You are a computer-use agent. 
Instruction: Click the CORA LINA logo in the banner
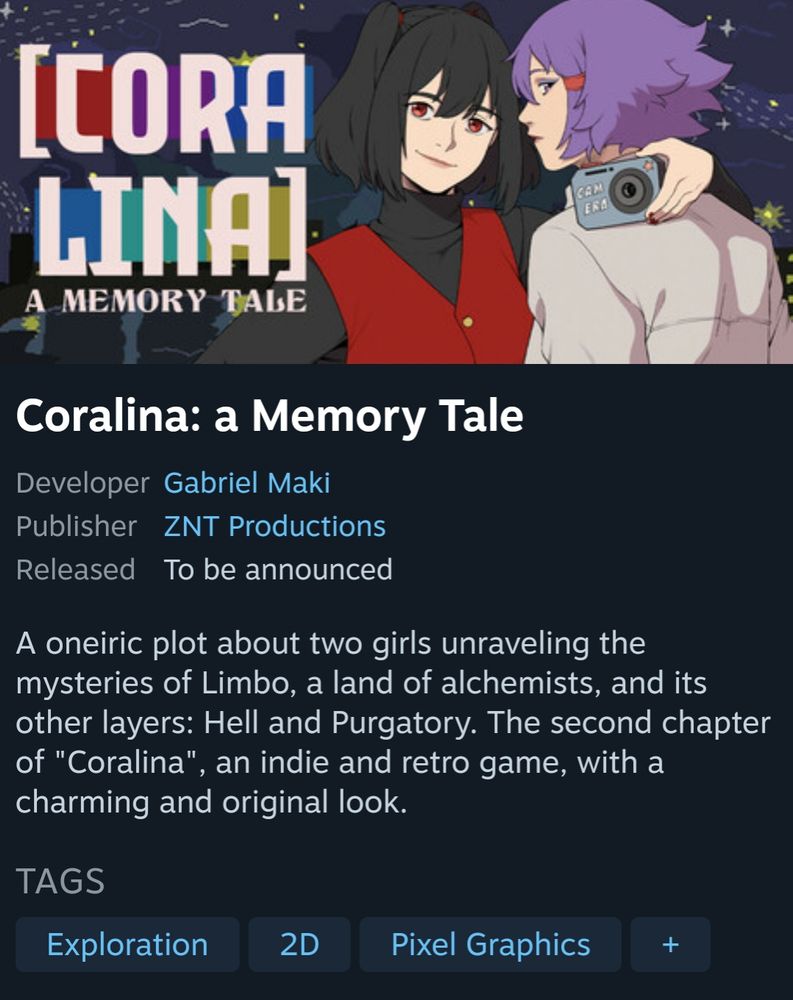tap(163, 161)
